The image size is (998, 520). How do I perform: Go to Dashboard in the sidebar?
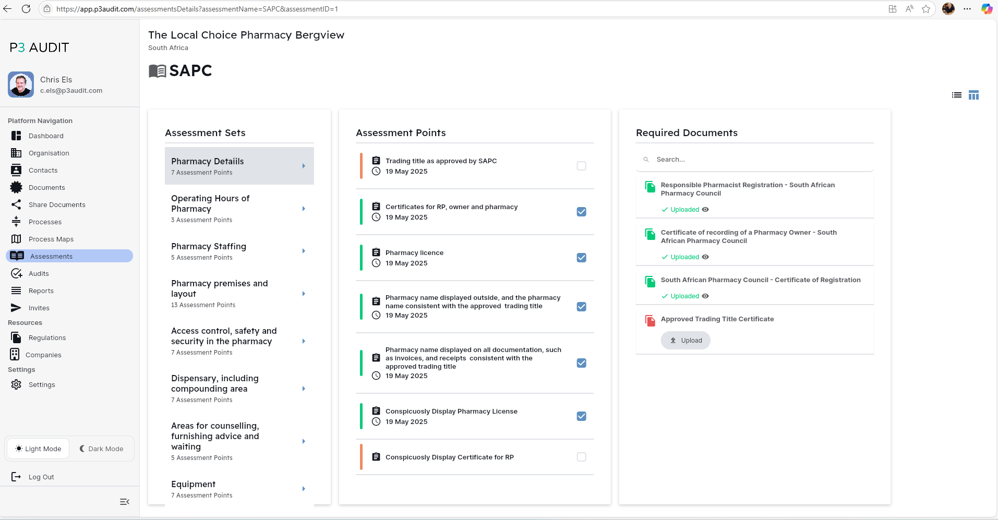pos(45,136)
